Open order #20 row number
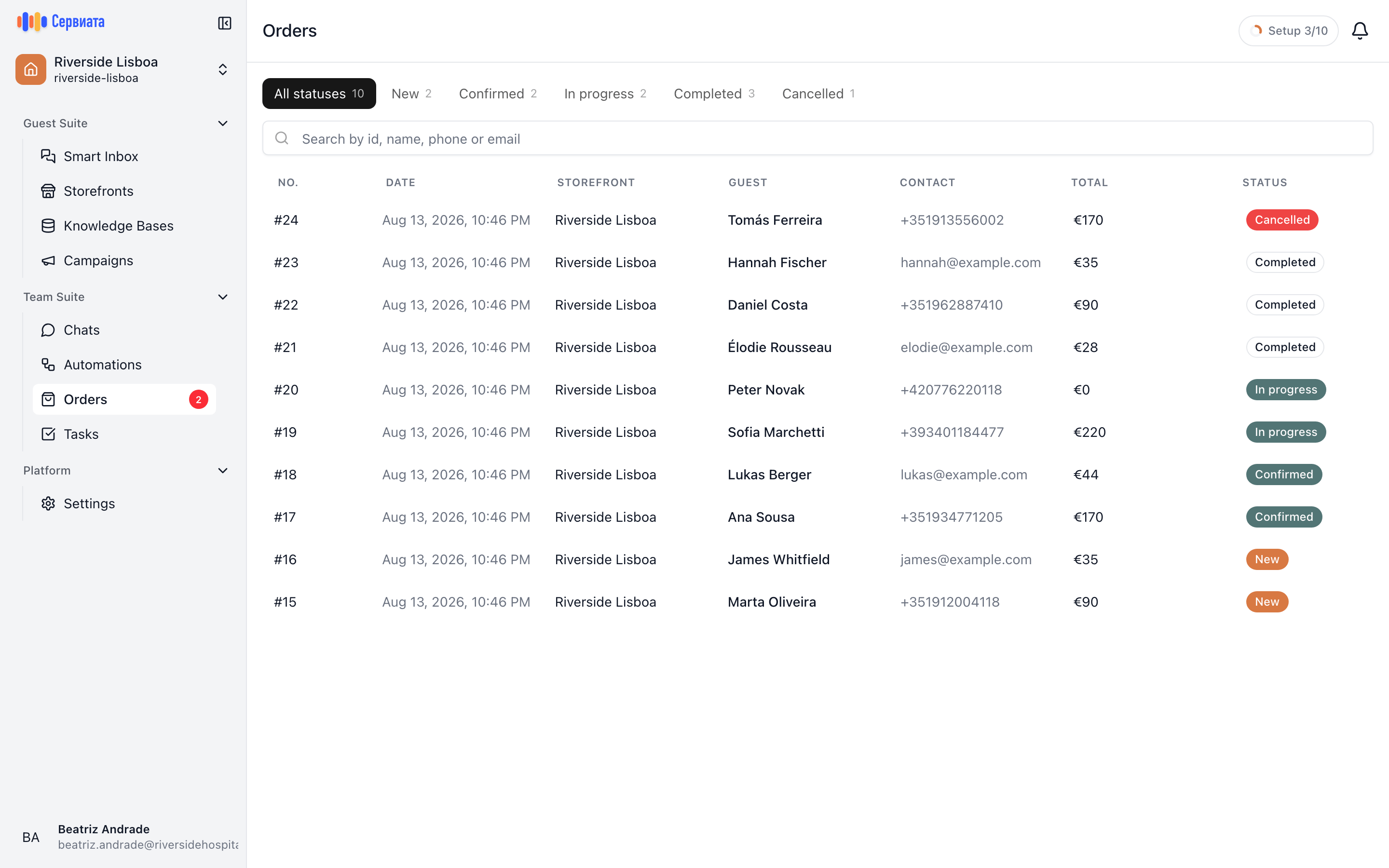The image size is (1389, 868). coord(286,390)
